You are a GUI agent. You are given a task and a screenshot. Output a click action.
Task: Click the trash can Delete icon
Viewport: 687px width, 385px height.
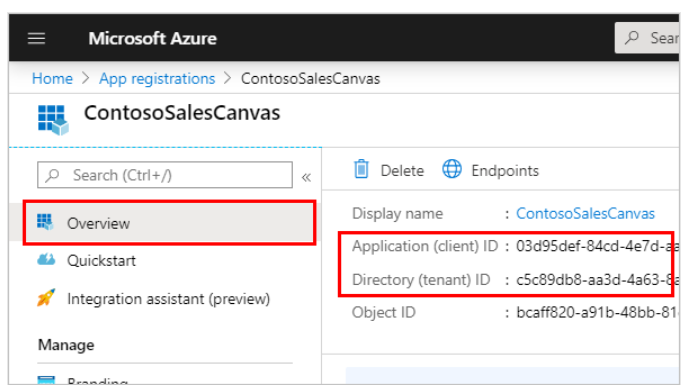pos(361,169)
